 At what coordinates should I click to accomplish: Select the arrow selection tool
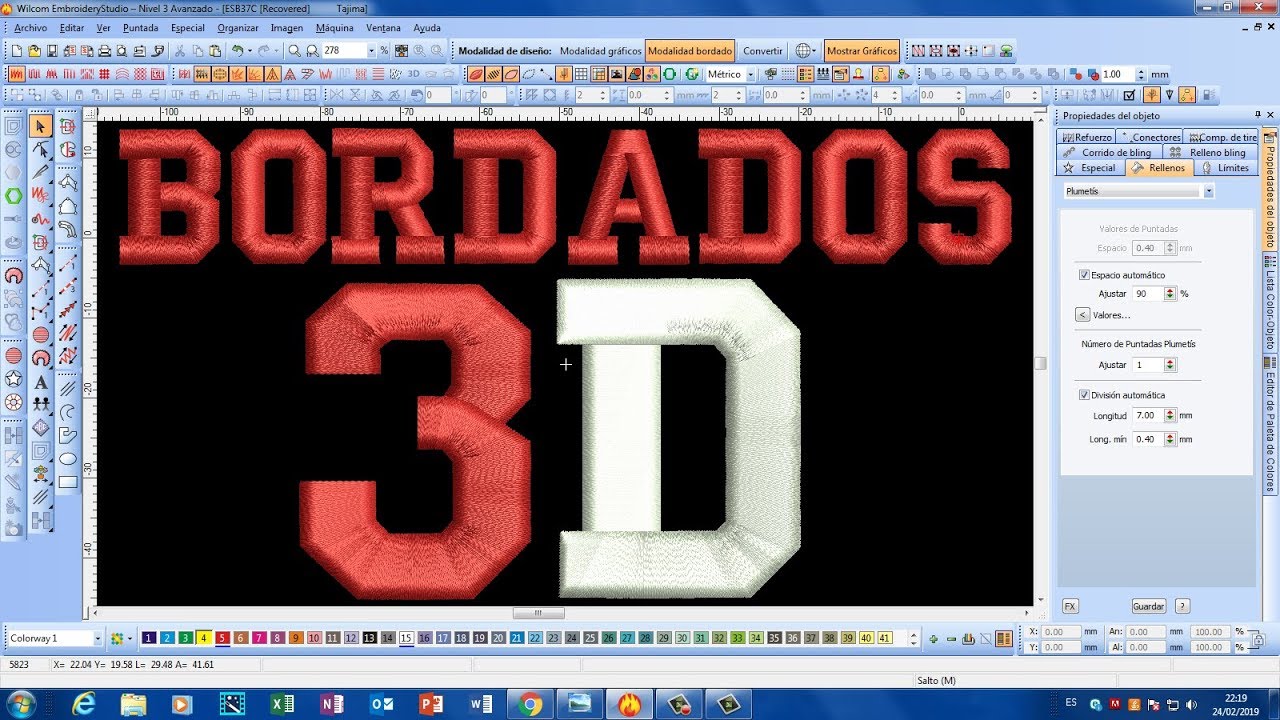[40, 126]
